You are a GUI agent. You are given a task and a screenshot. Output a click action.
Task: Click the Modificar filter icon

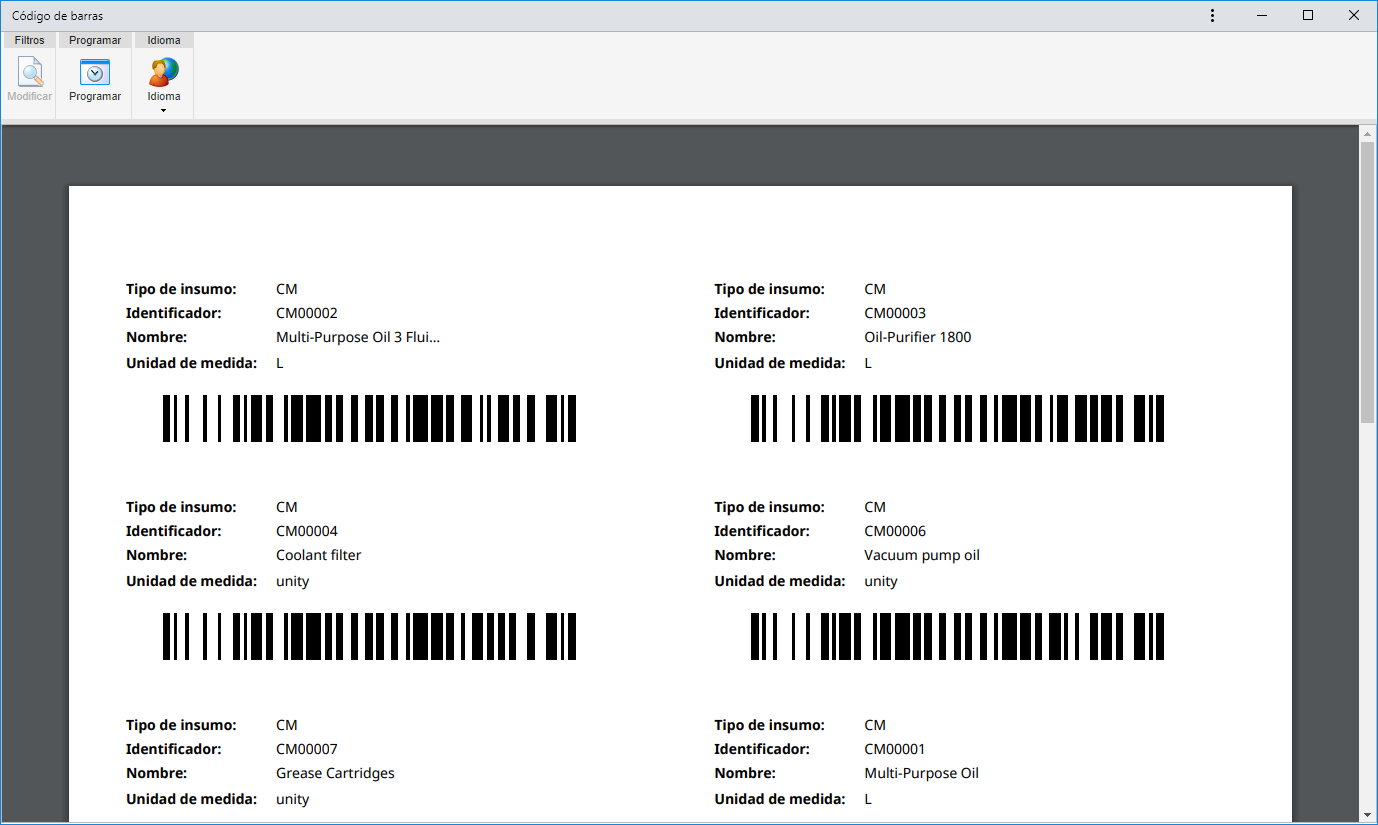point(30,73)
